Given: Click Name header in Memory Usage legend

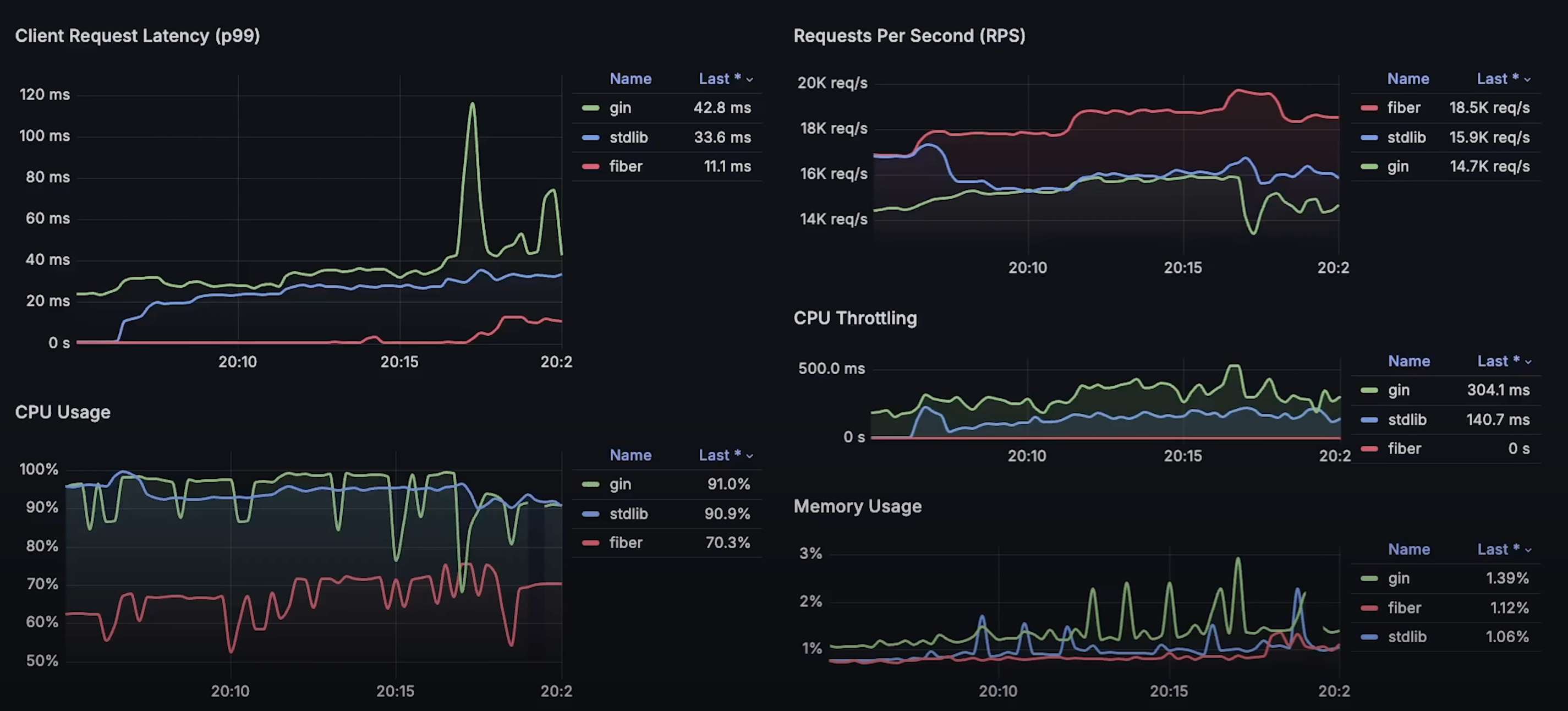Looking at the screenshot, I should coord(1408,550).
